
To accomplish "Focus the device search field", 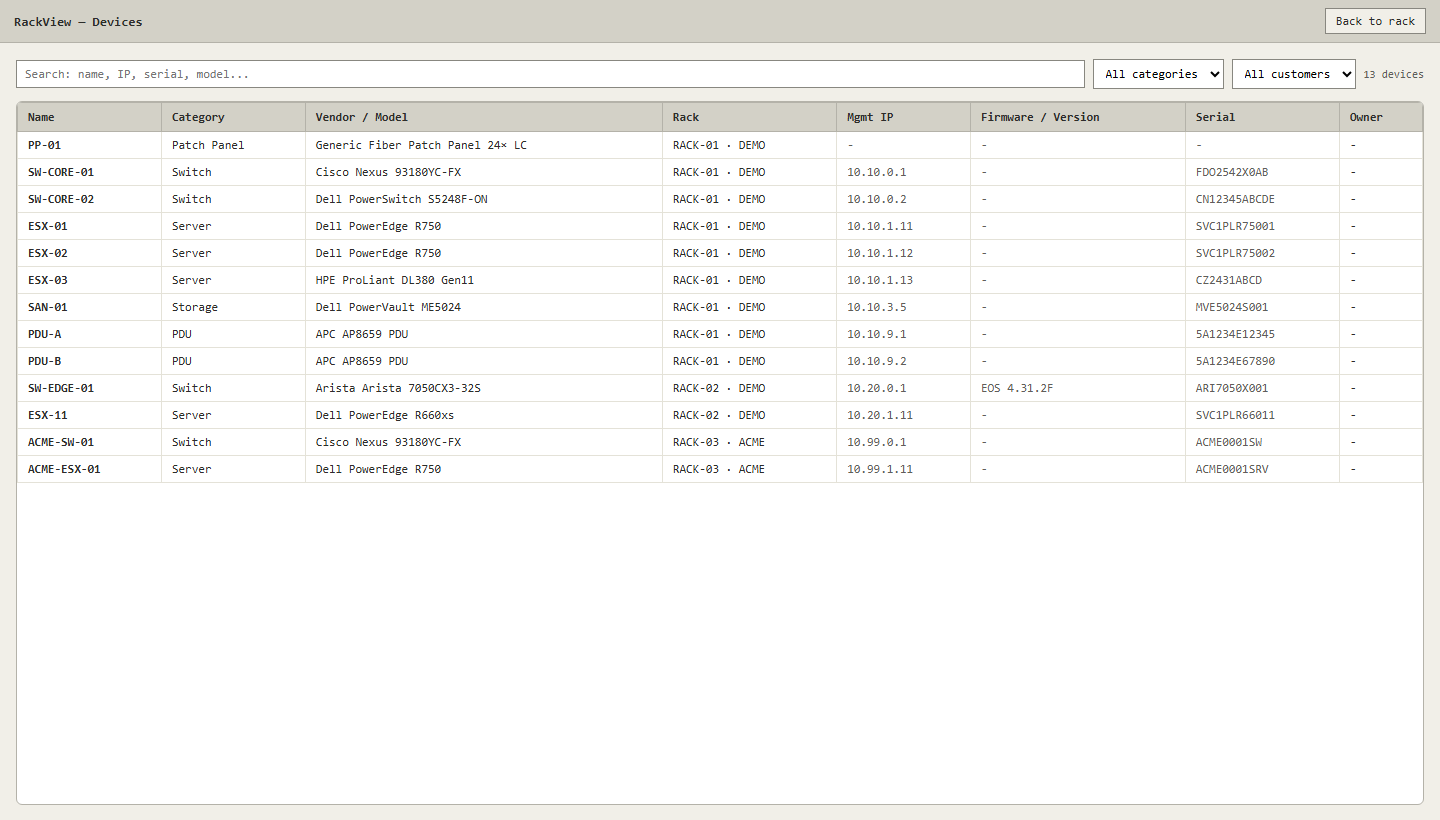I will (550, 74).
